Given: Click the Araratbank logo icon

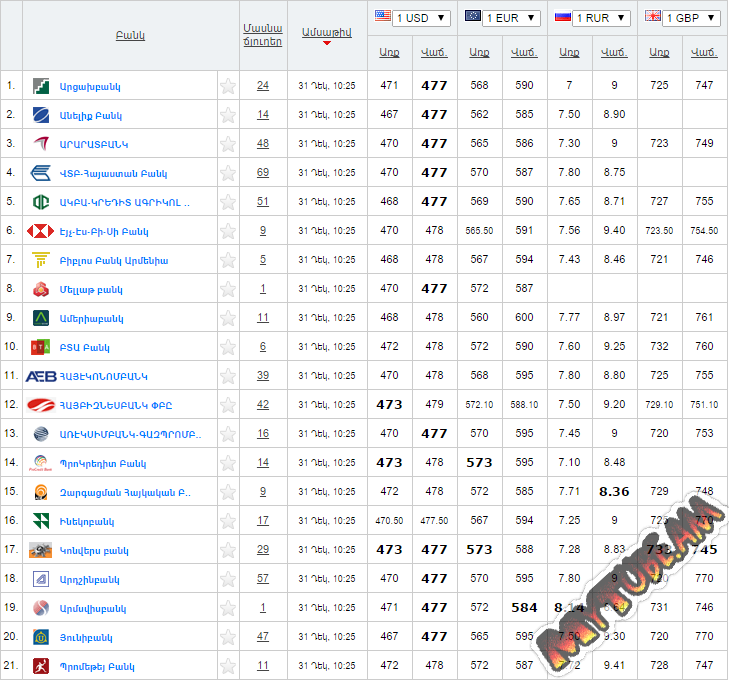Looking at the screenshot, I should [41, 144].
